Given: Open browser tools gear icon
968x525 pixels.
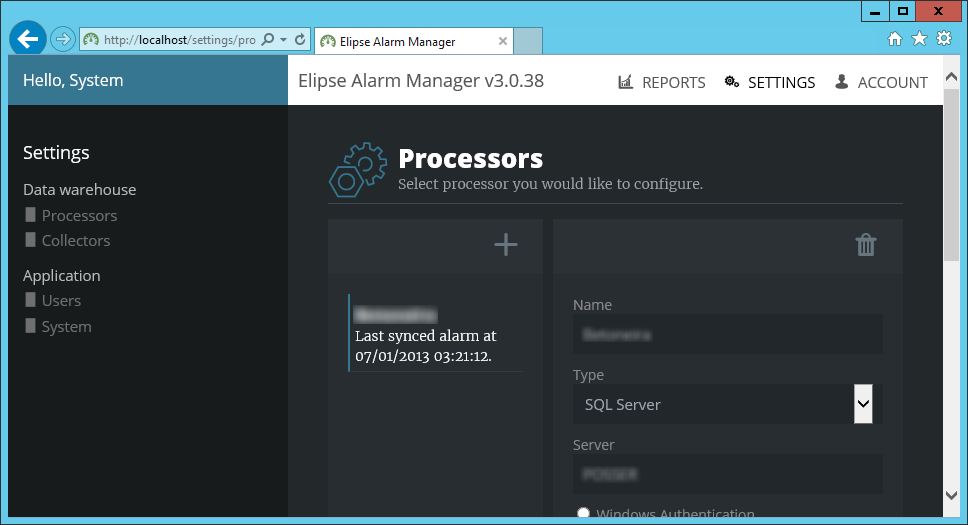Looking at the screenshot, I should point(943,39).
